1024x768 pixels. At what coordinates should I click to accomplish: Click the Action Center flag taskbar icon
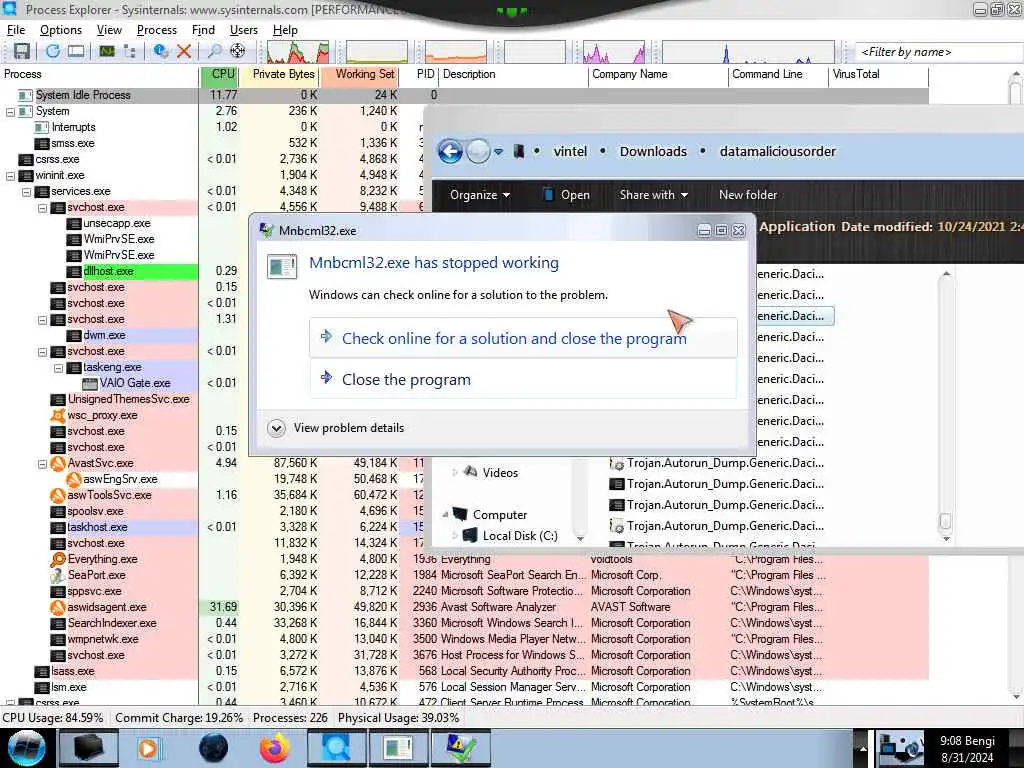click(x=461, y=748)
